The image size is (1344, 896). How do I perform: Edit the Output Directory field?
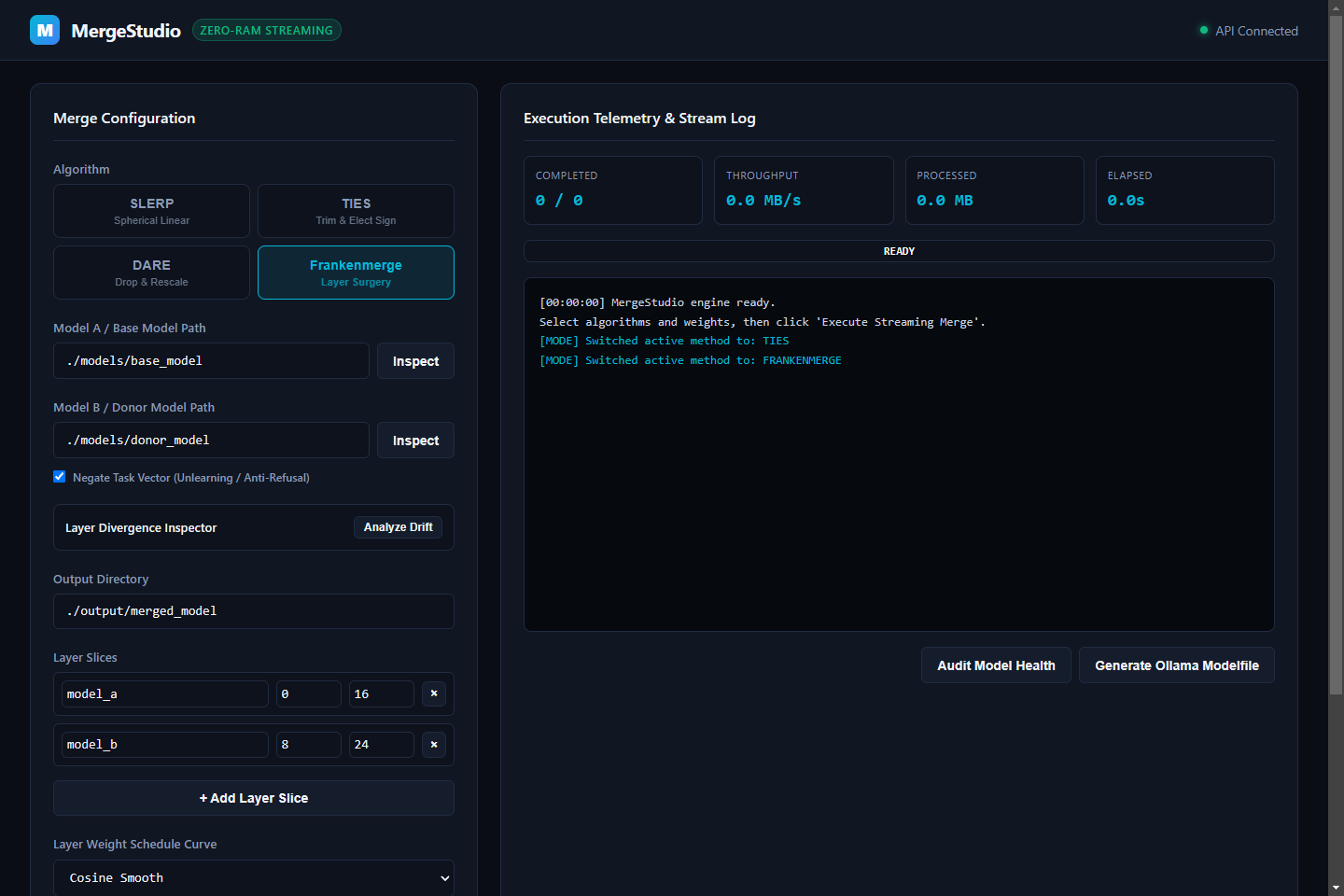pos(254,611)
